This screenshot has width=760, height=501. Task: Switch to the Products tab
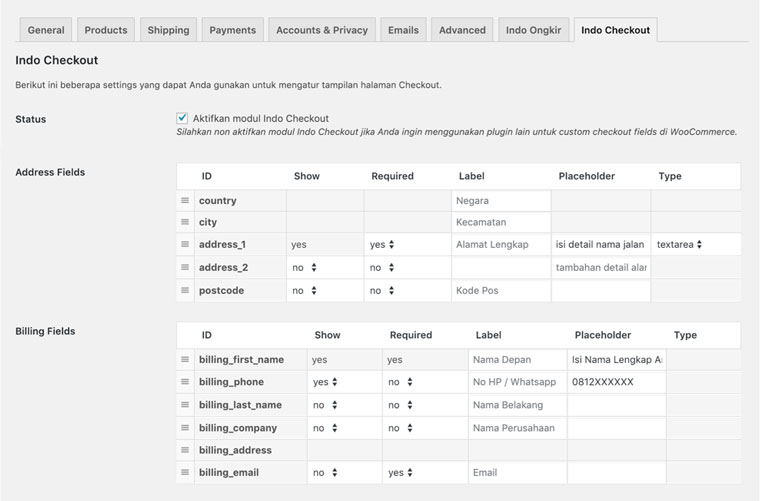(x=106, y=30)
